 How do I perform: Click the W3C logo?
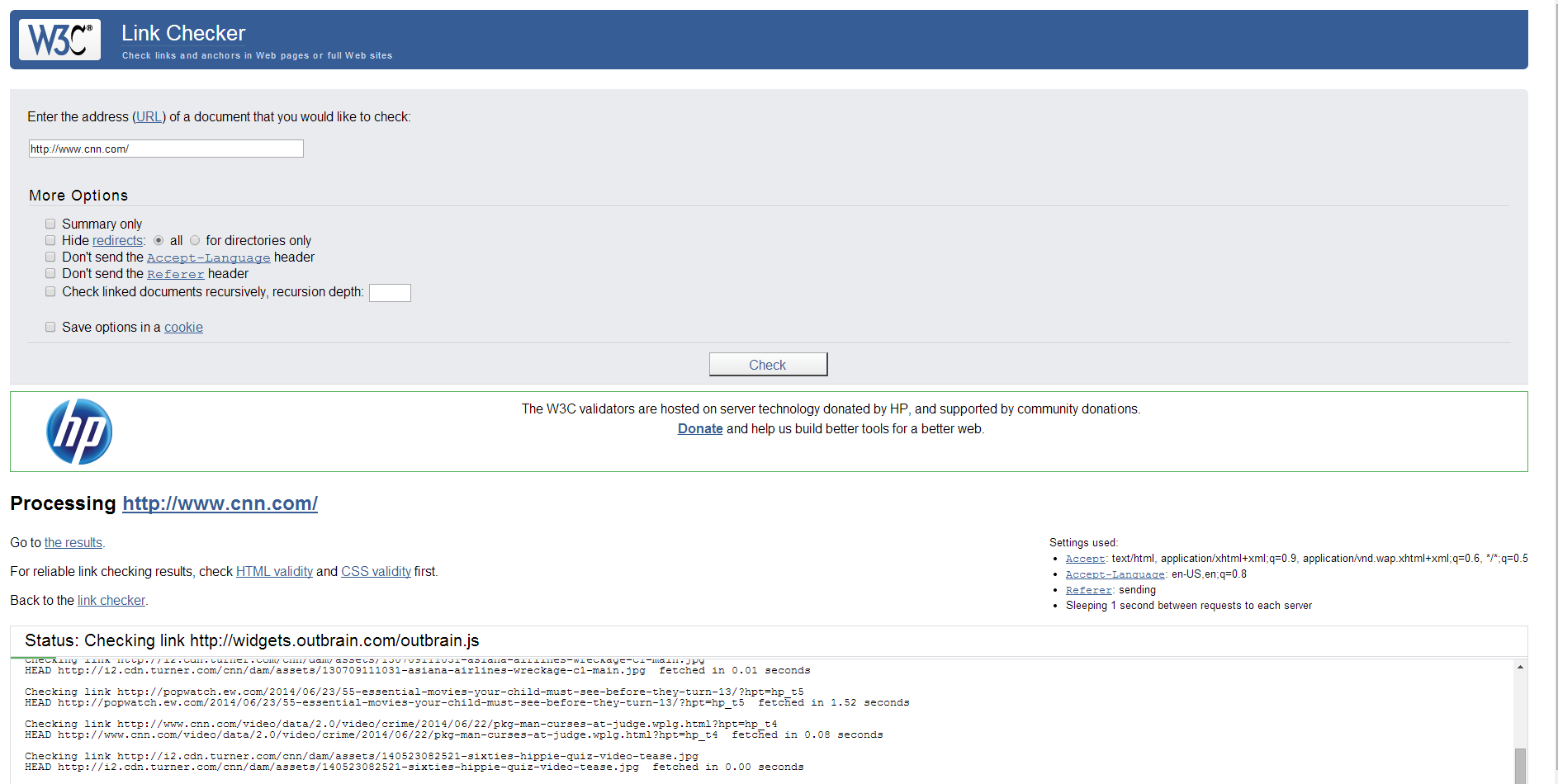click(59, 40)
